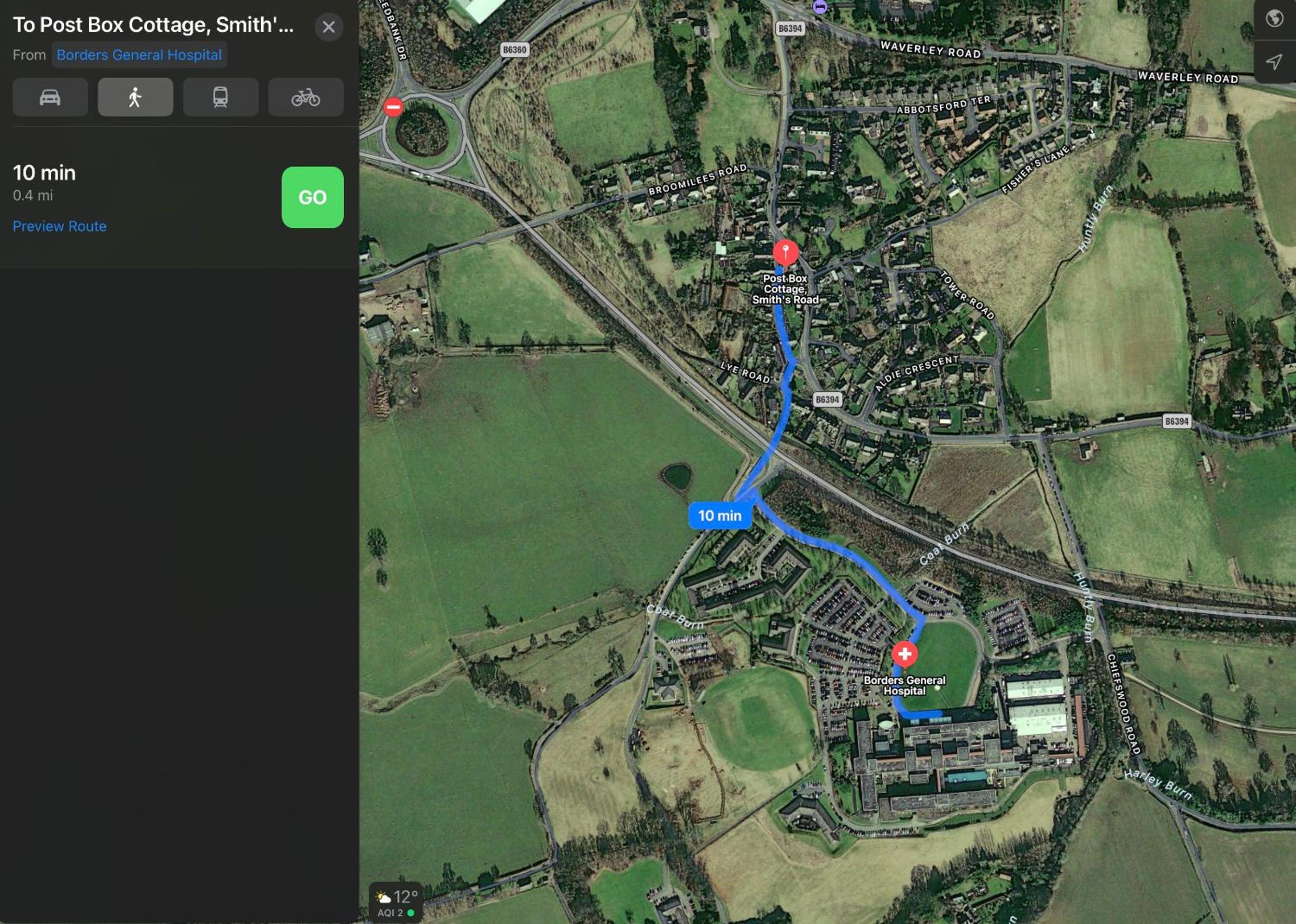Select Post Box Cottage destination pin
The width and height of the screenshot is (1296, 924).
coord(785,253)
